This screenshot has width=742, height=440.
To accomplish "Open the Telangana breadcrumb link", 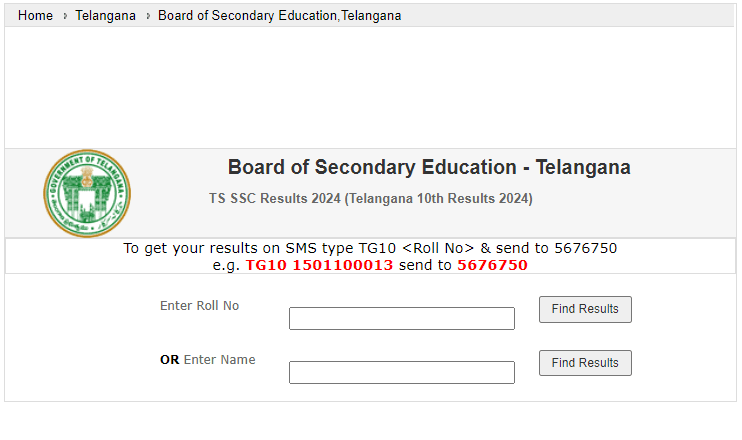I will click(x=105, y=16).
